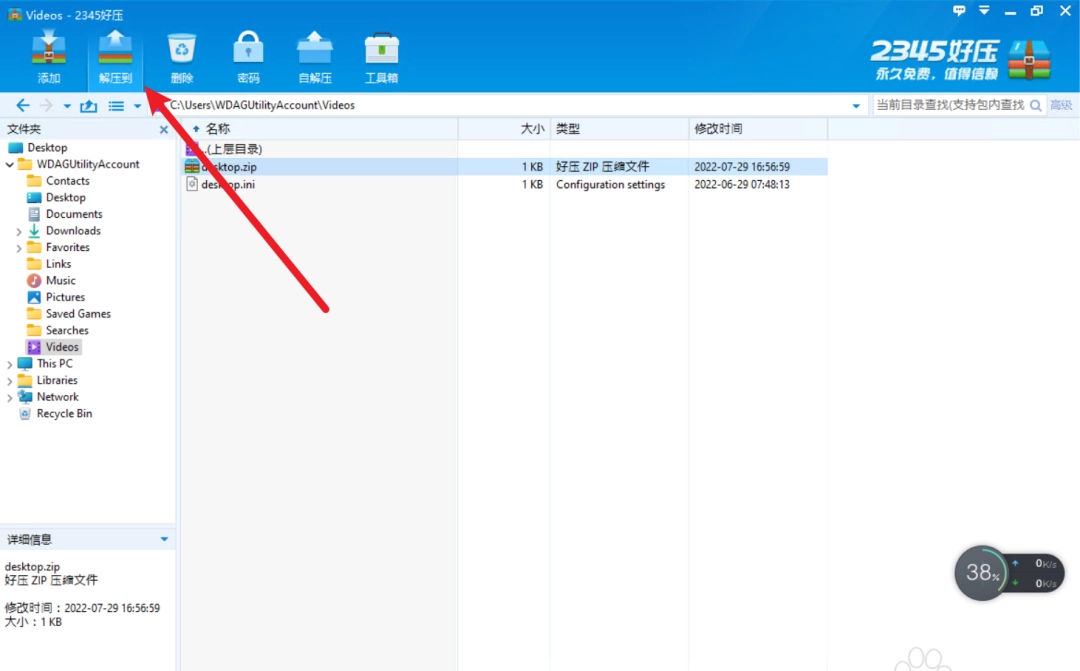Go back with the left arrow

tap(22, 105)
